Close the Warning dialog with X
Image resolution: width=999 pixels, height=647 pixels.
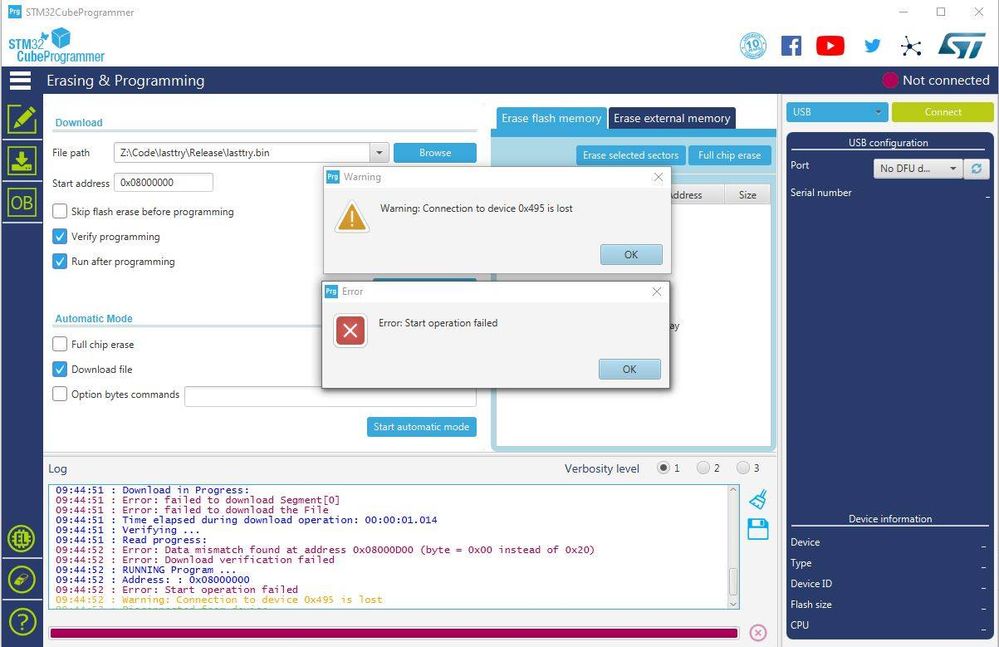[x=658, y=177]
